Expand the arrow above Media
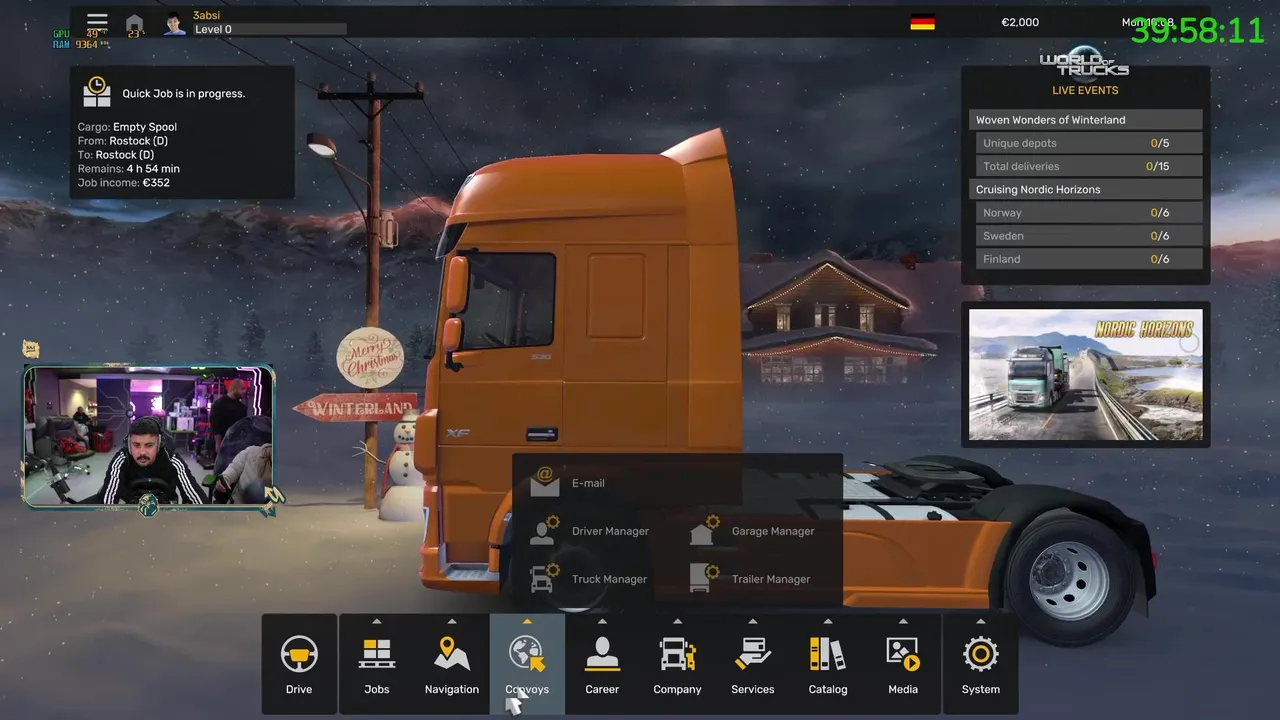The image size is (1280, 720). [x=903, y=621]
